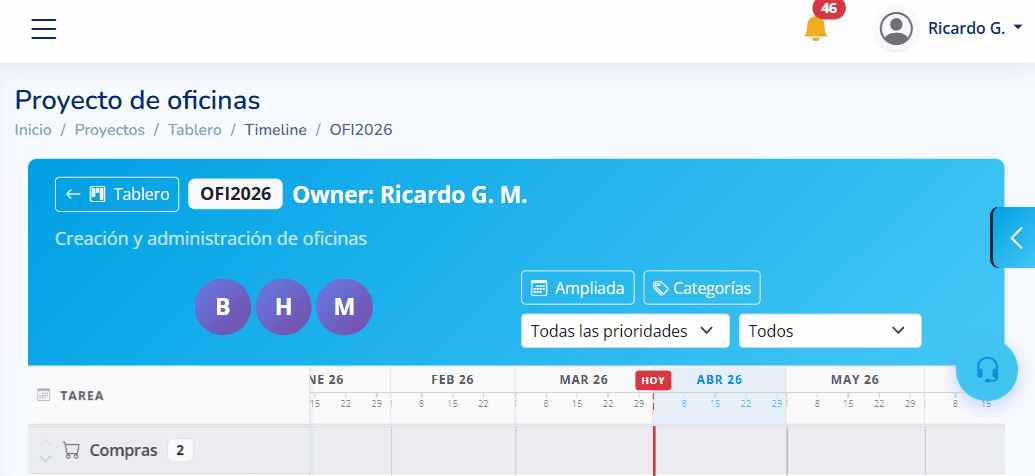Click the Compras shopping cart icon

pos(71,450)
